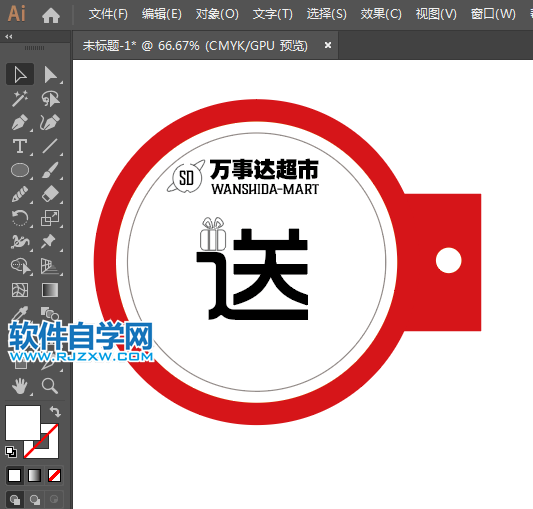Set paint mode to None
The height and width of the screenshot is (509, 533).
54,475
